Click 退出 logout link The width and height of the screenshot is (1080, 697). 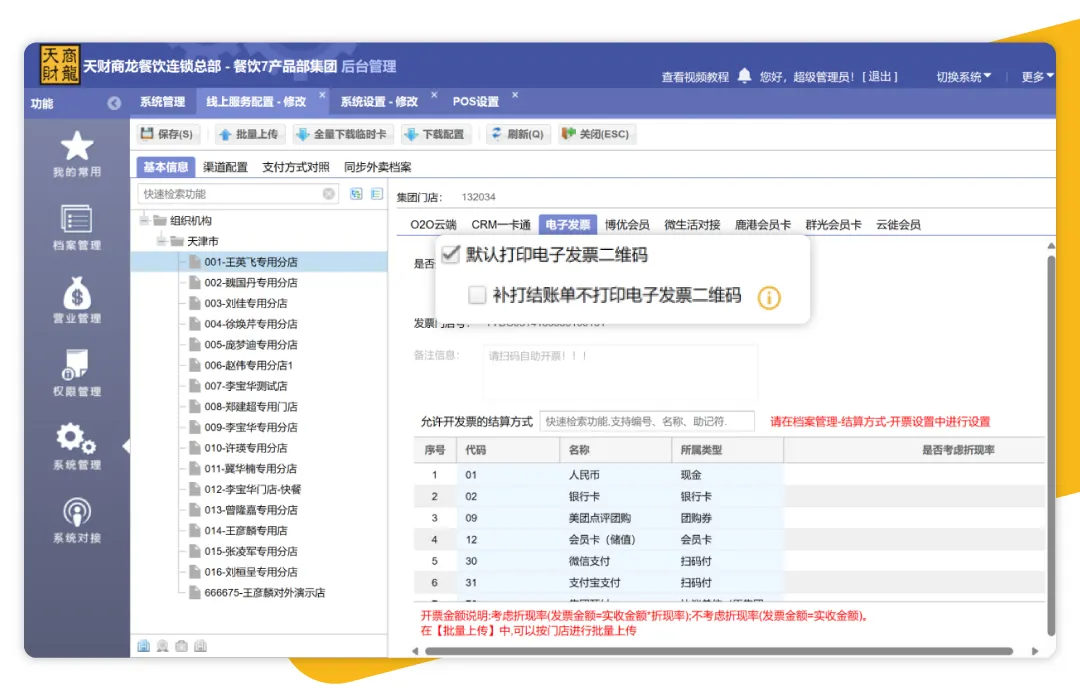880,77
